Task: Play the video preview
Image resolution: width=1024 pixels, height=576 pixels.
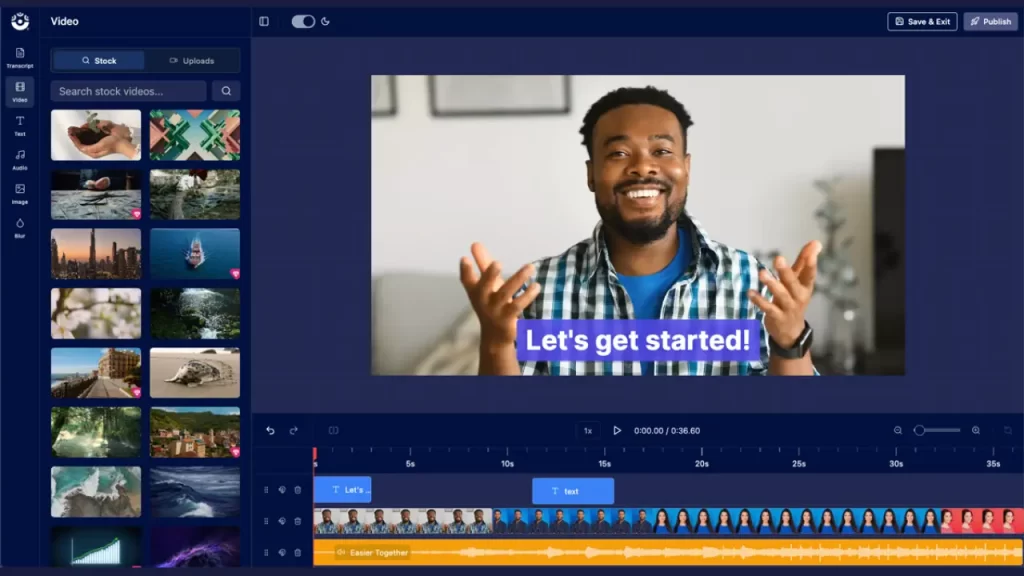Action: (617, 431)
